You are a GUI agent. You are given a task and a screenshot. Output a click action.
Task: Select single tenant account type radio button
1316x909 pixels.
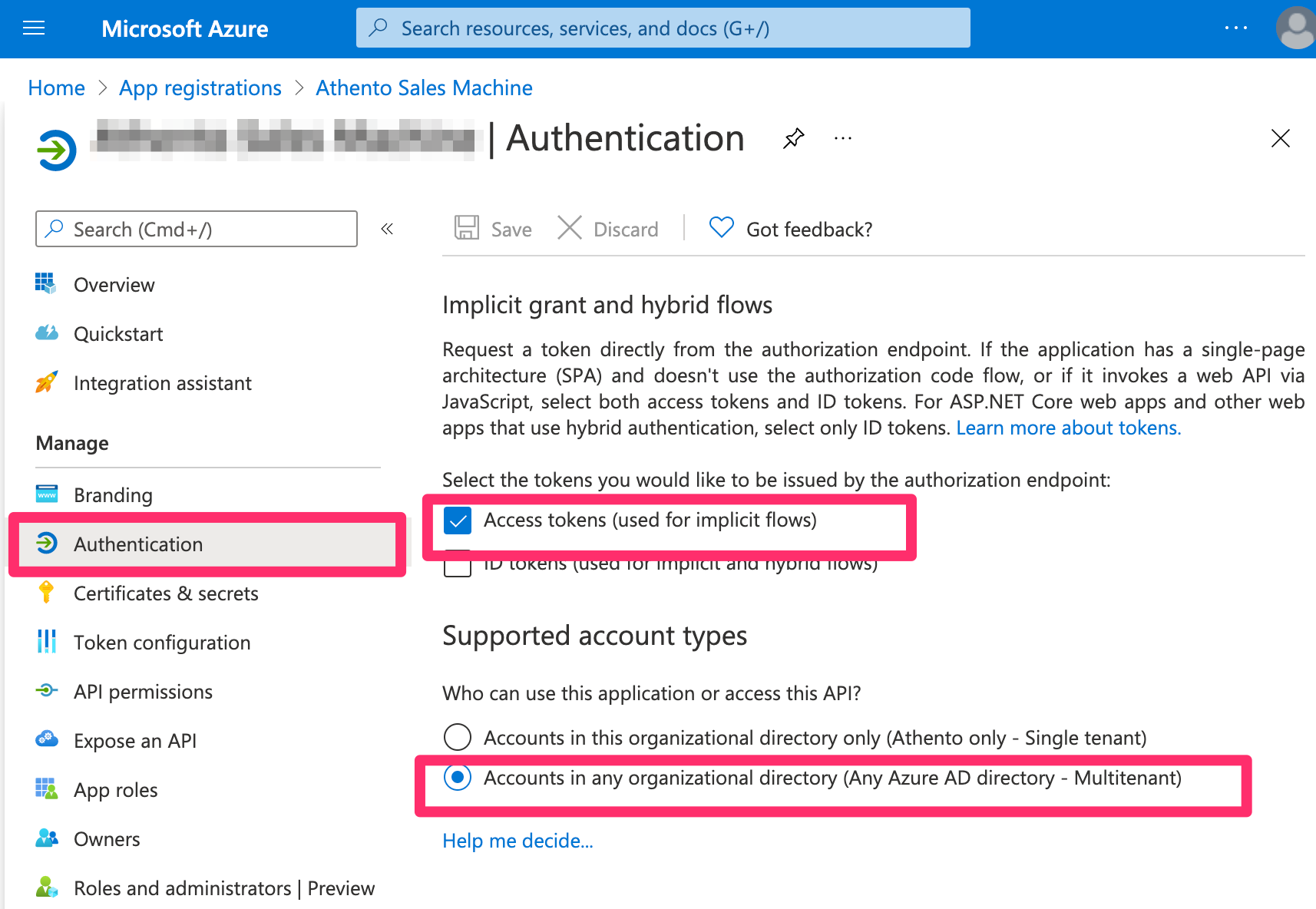pos(458,737)
